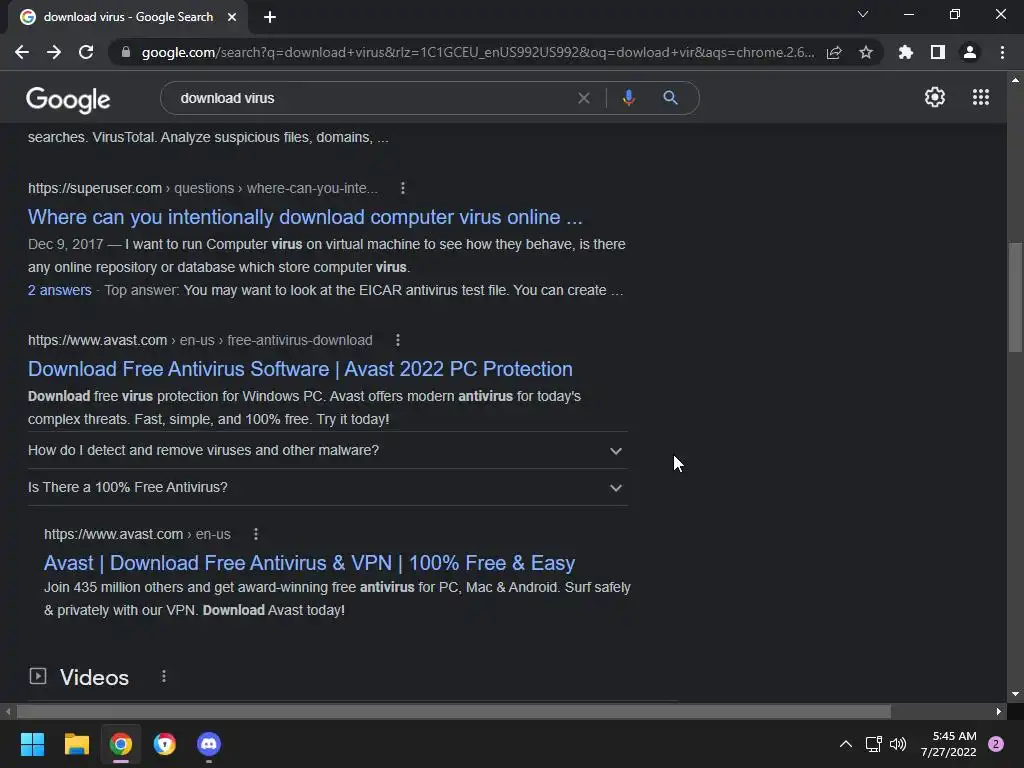Open a new tab
Image resolution: width=1024 pixels, height=768 pixels.
(x=270, y=17)
